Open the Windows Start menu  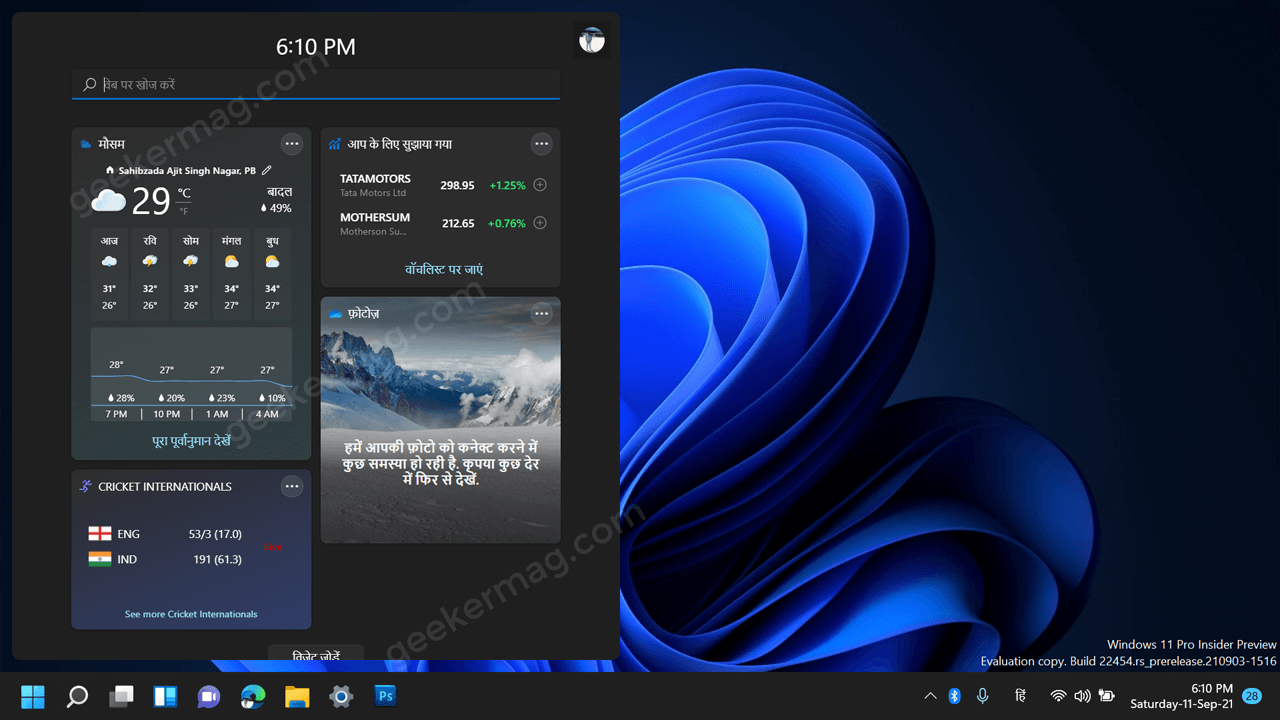(32, 696)
